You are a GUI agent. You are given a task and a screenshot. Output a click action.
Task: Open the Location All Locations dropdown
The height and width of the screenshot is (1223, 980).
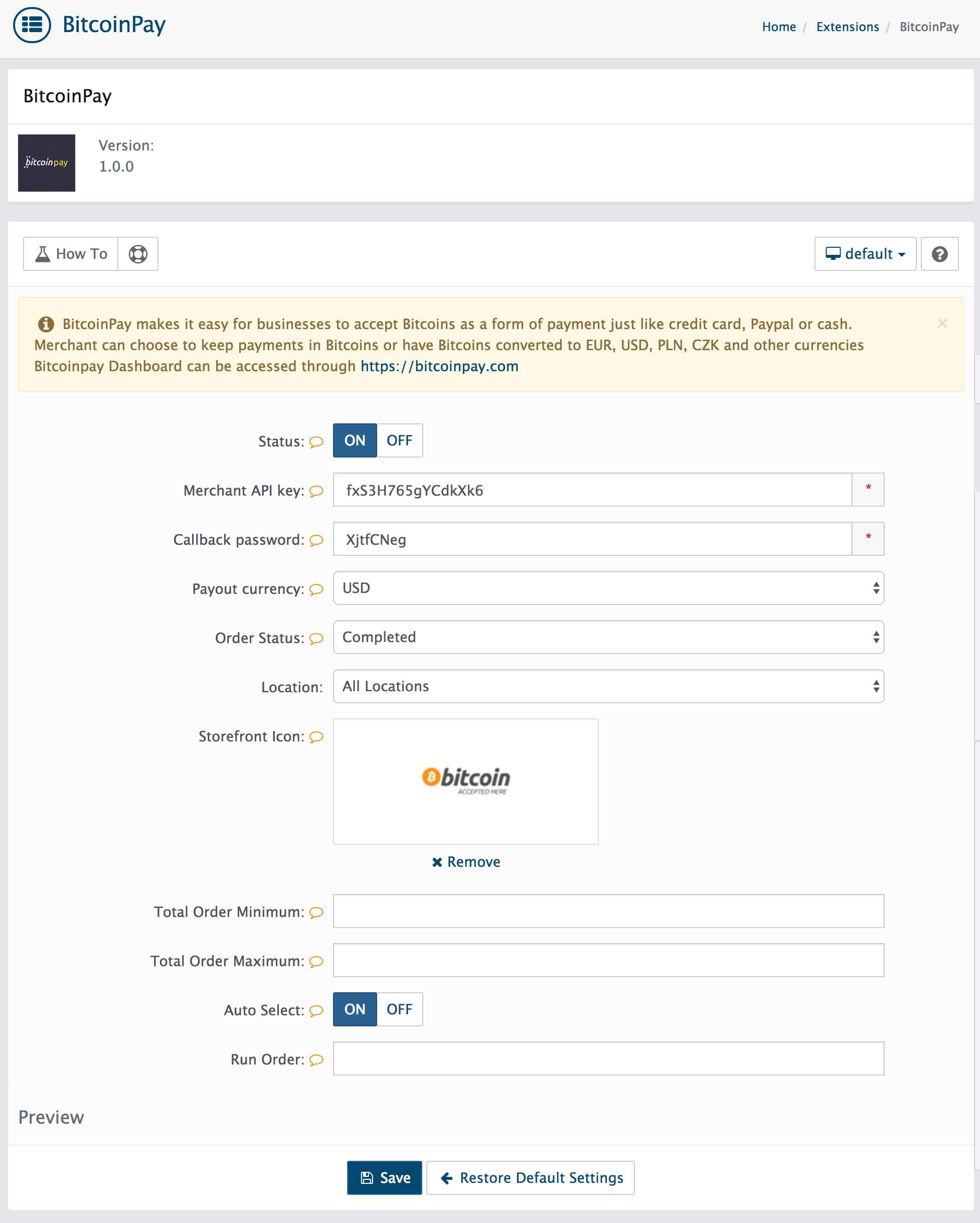click(608, 686)
